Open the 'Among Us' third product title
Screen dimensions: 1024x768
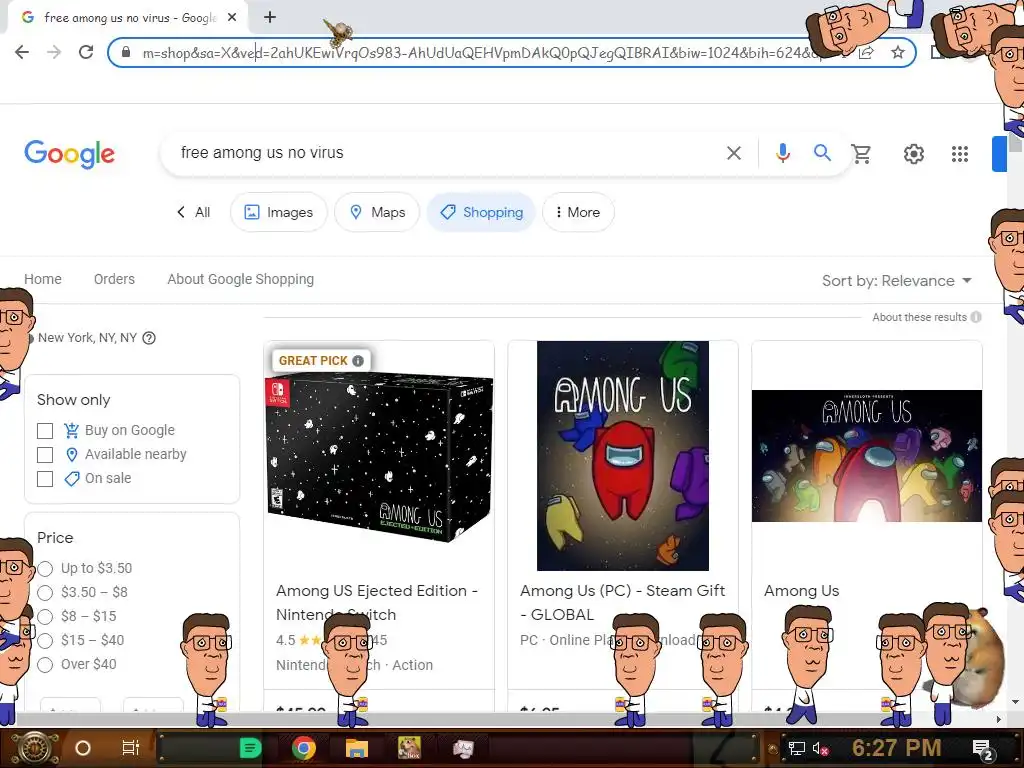tap(801, 591)
